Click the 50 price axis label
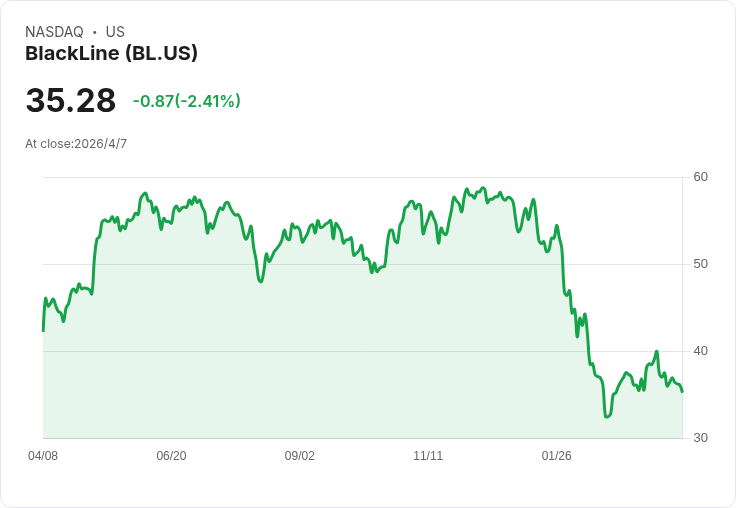 click(x=700, y=264)
